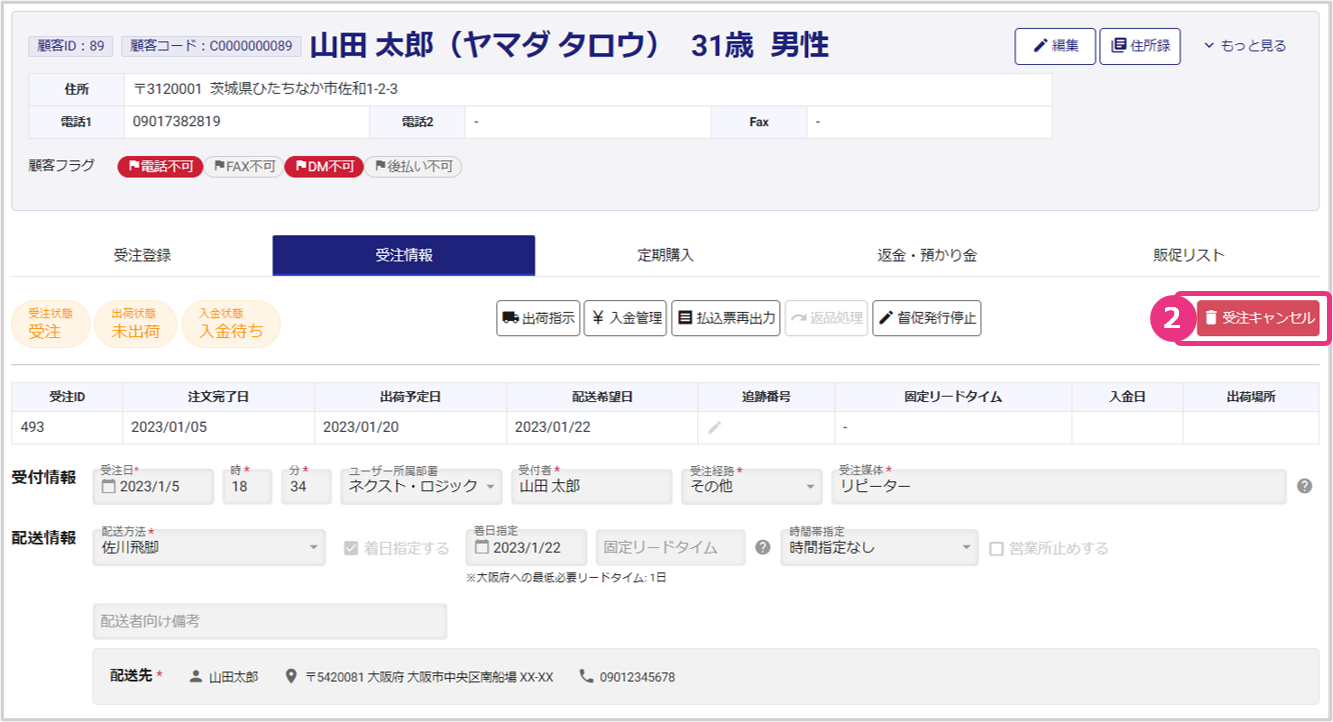Toggle the 電話不可 customer flag
This screenshot has width=1333, height=722.
point(160,167)
